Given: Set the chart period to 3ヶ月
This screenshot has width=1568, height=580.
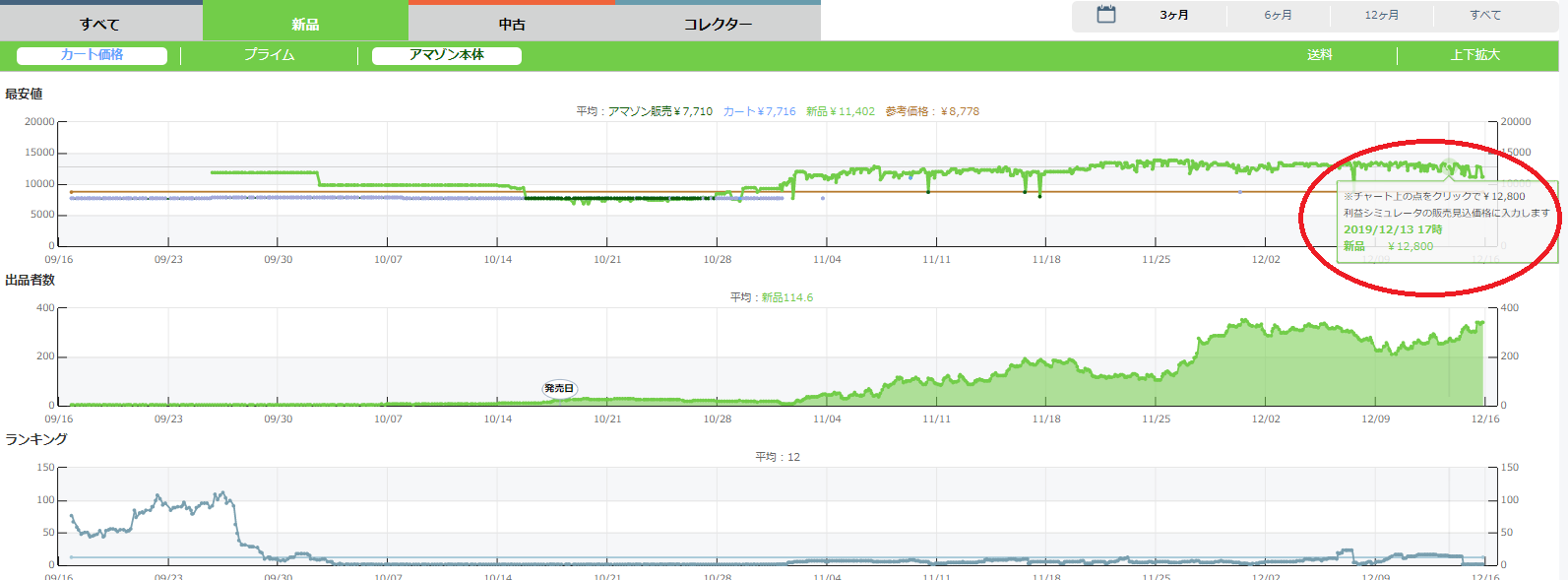Looking at the screenshot, I should click(x=1174, y=16).
